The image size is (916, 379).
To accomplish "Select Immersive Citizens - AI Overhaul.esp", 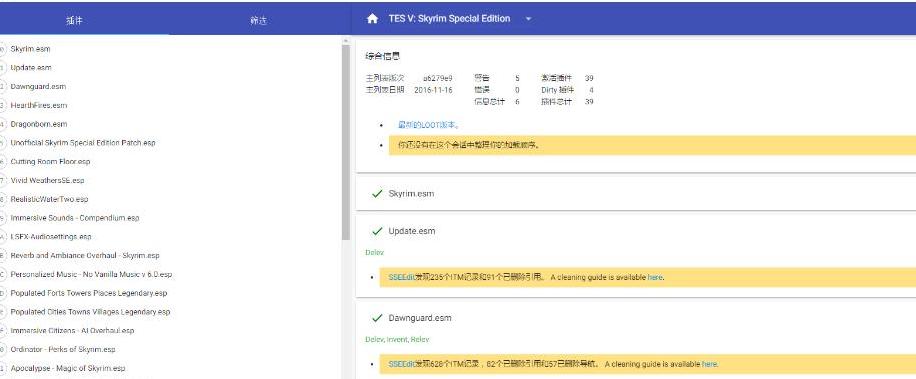I will click(x=72, y=331).
